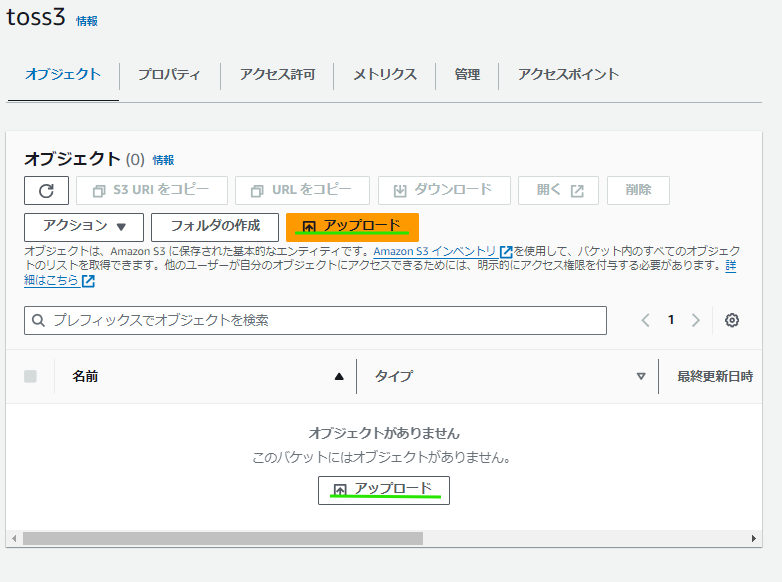
Task: Go to previous page chevron
Action: (x=645, y=320)
